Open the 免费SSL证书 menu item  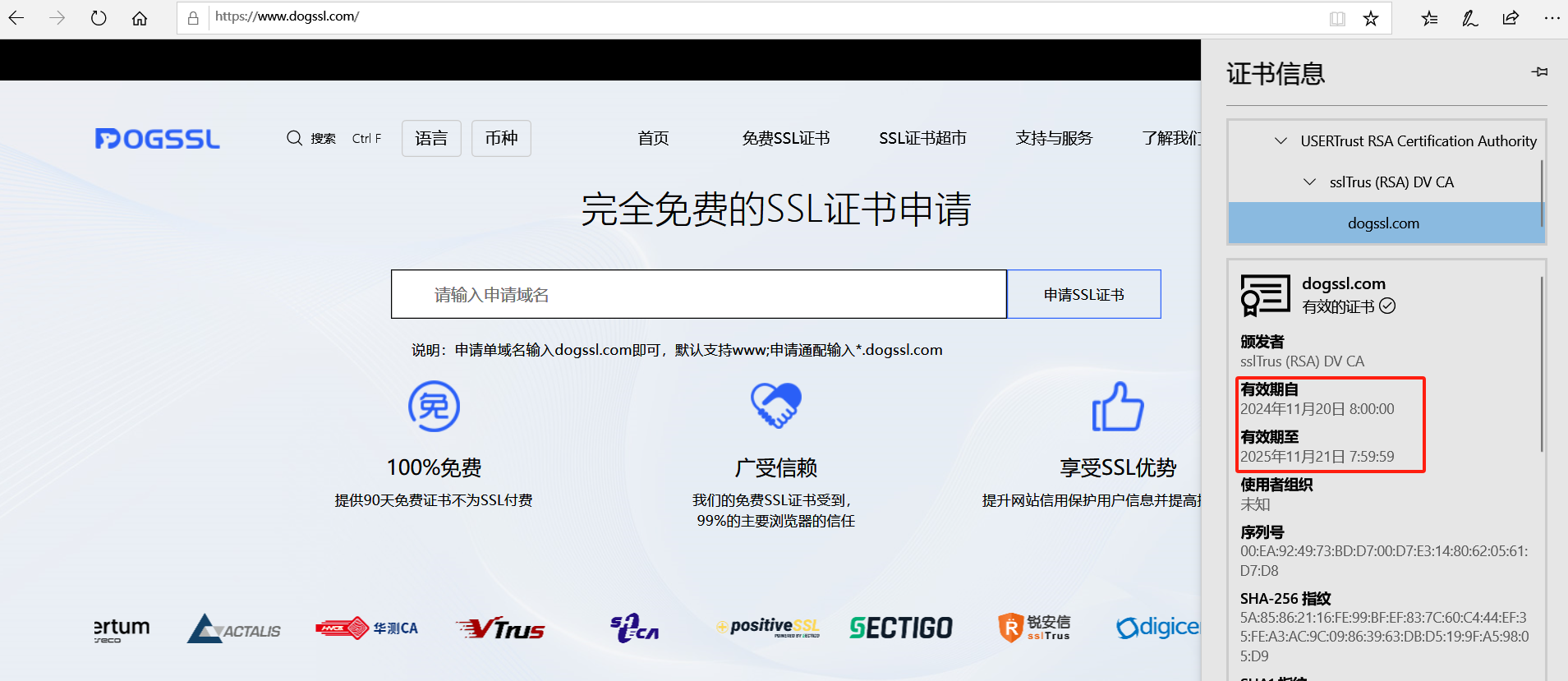[x=786, y=138]
